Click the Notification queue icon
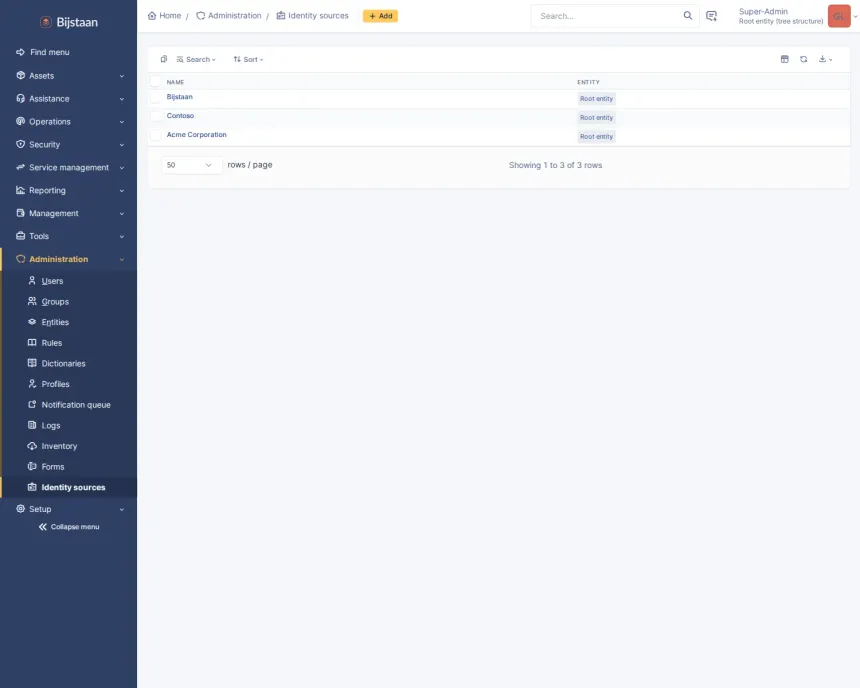860x688 pixels. tap(32, 404)
